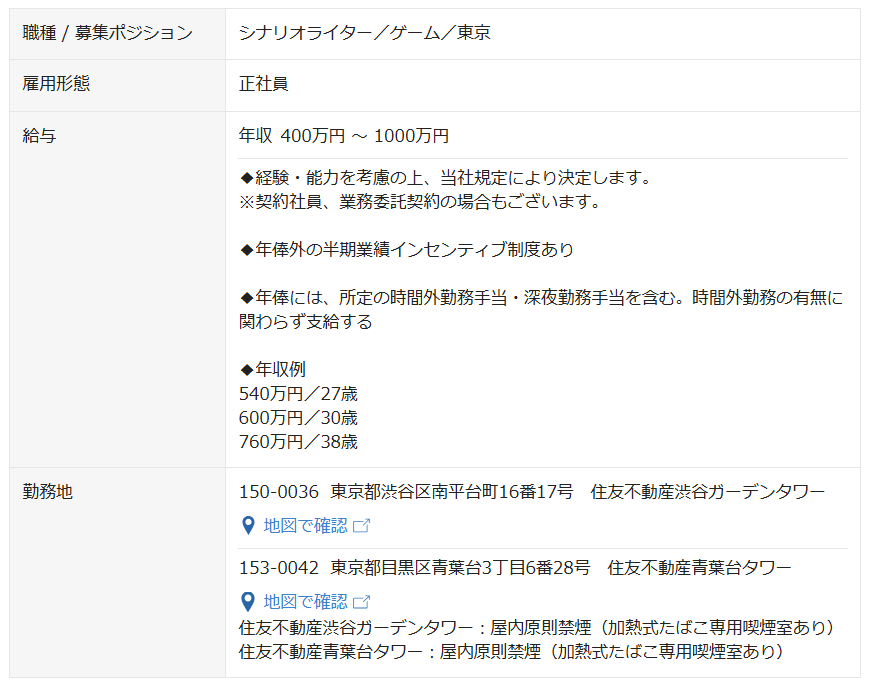Viewport: 870px width, 690px height.
Task: Select the シナリオライター／ゲーム／東京 position text
Action: 364,33
